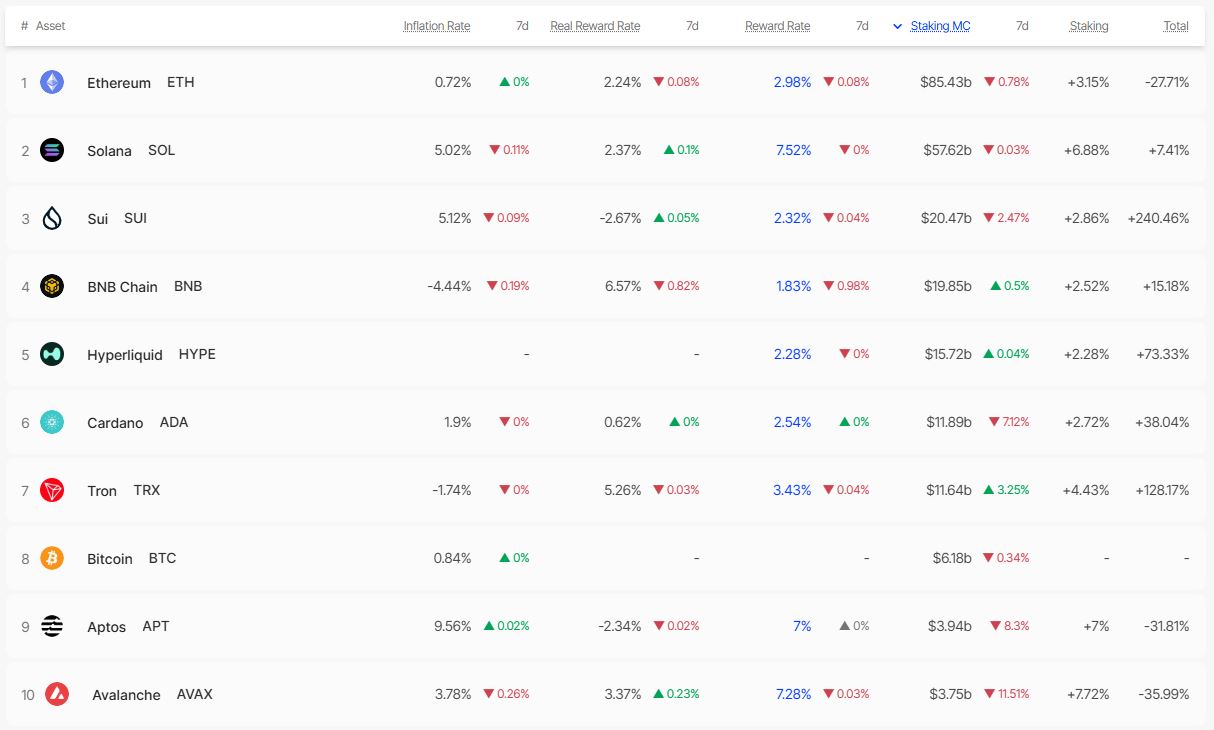Click Tron total value +128.17%

click(x=1160, y=490)
